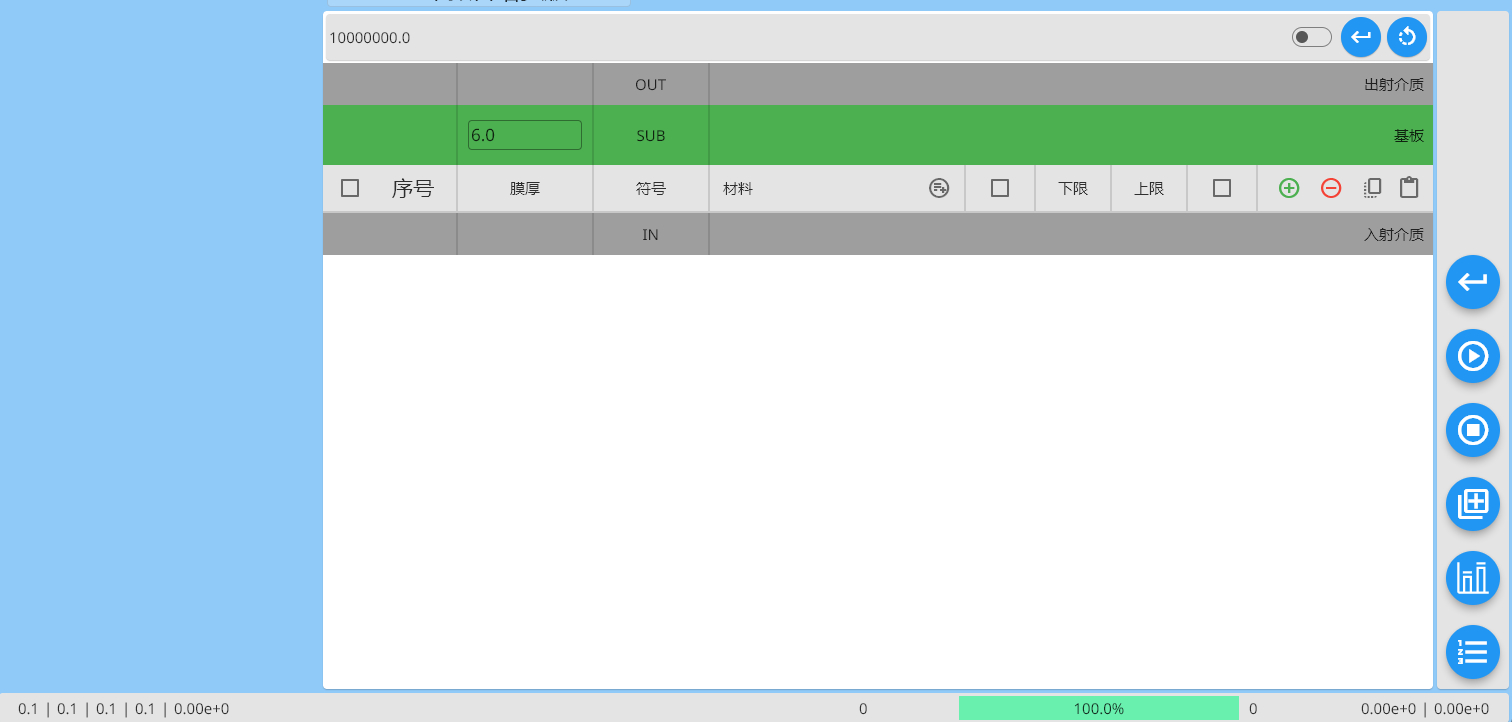Open the chart view via the bar-chart icon
This screenshot has width=1512, height=722.
1472,578
